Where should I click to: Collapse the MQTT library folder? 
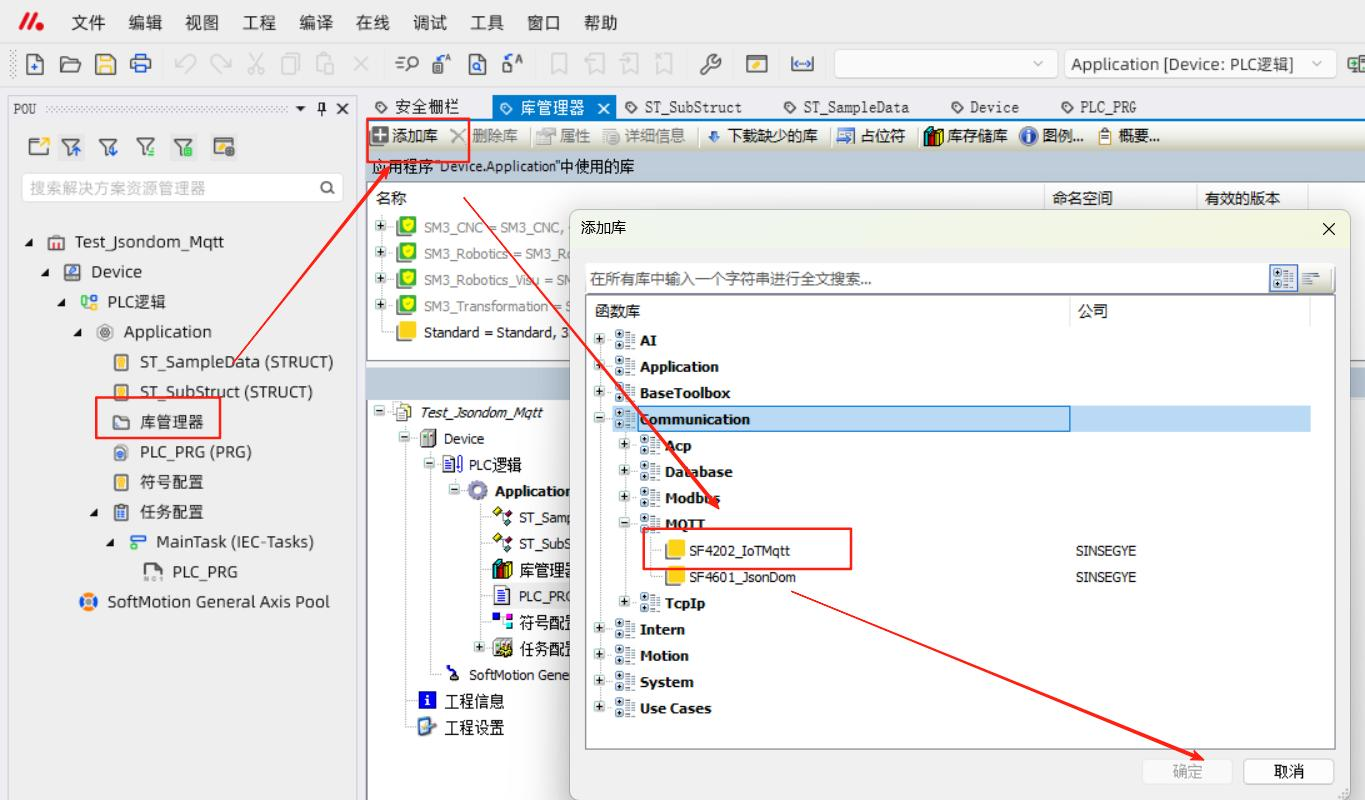(x=625, y=523)
